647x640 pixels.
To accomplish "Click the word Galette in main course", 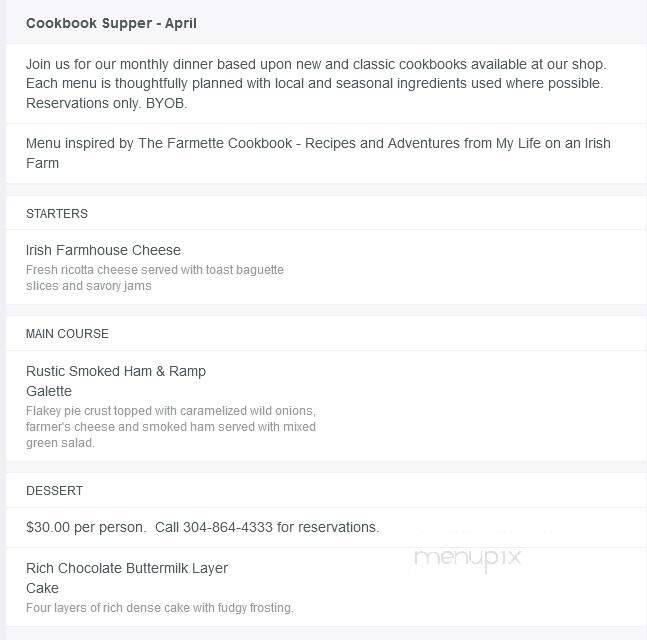I will point(49,391).
